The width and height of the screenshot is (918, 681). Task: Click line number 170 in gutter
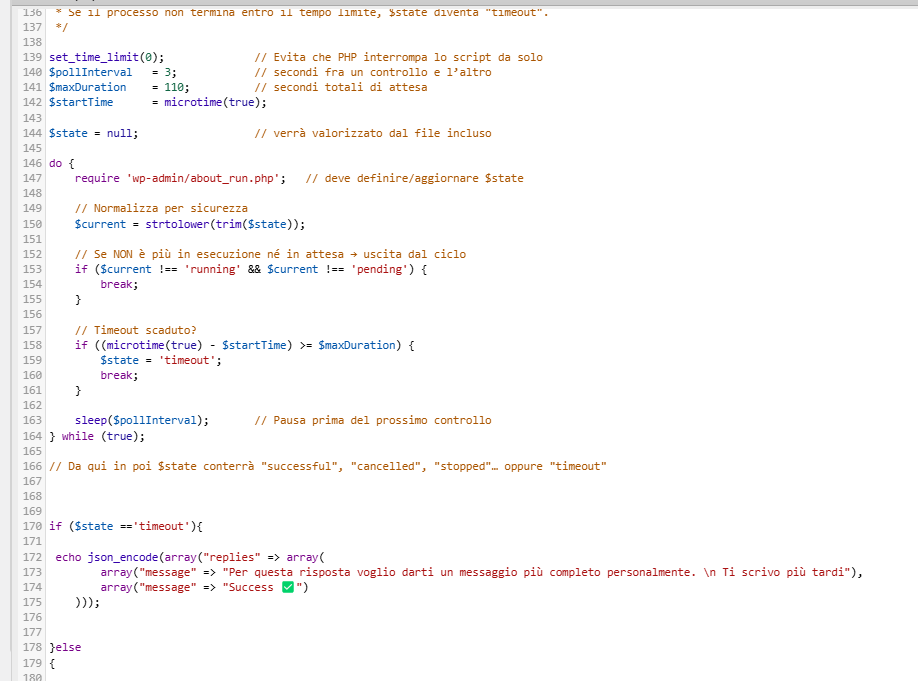(32, 526)
